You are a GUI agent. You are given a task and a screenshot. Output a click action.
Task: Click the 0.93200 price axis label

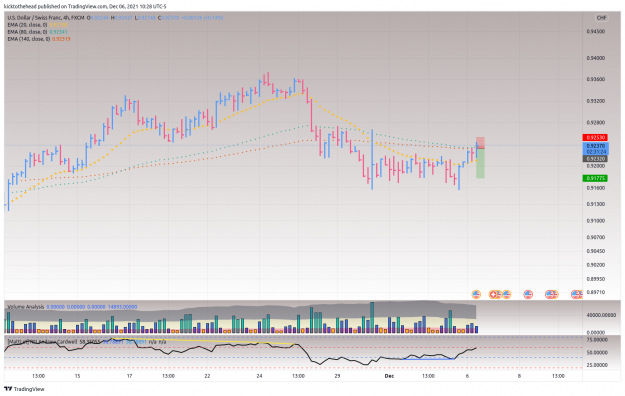[596, 101]
